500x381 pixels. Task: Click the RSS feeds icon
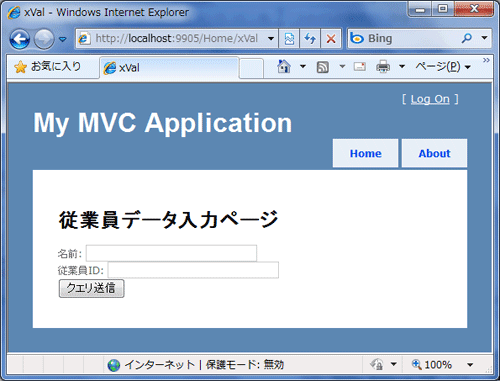tap(322, 67)
